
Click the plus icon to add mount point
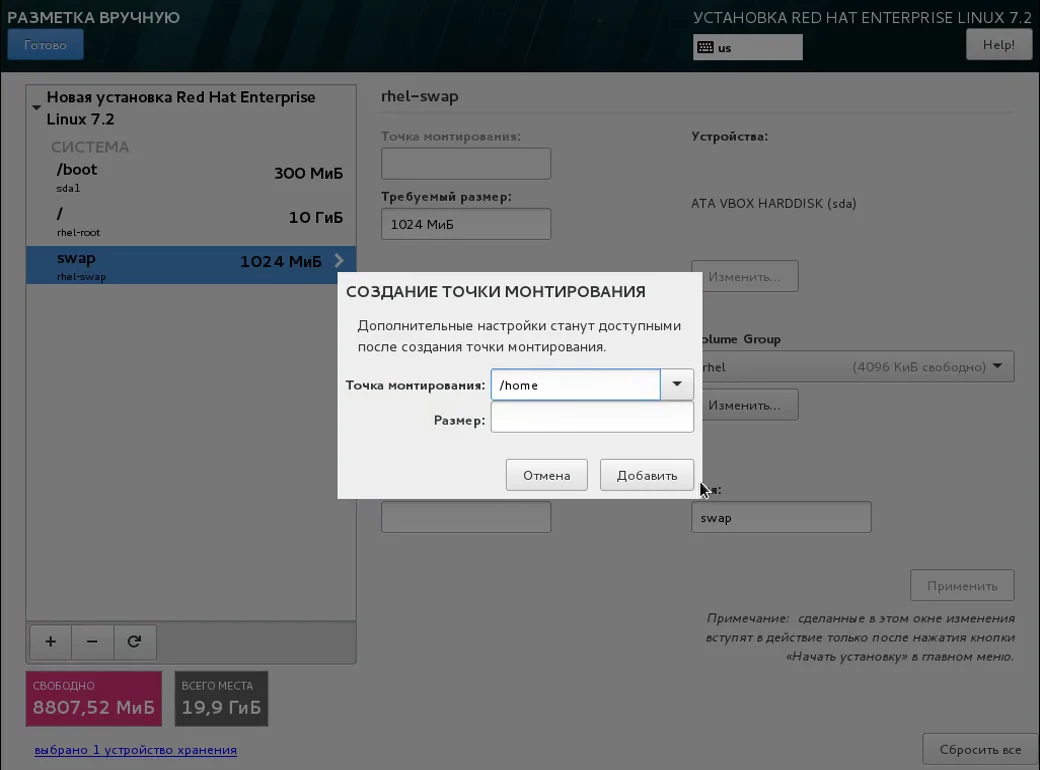[x=50, y=641]
